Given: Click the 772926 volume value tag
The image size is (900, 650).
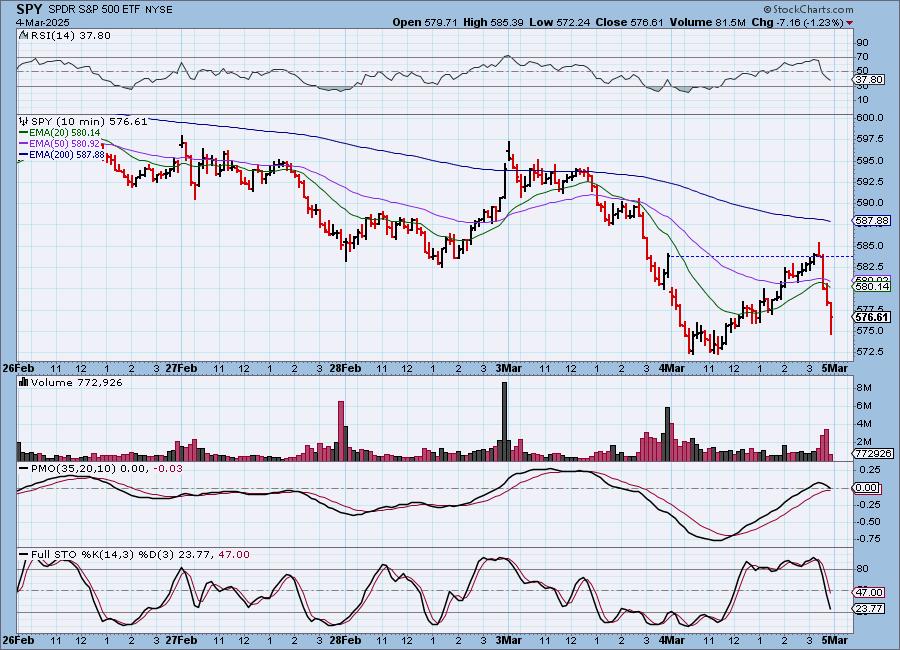Looking at the screenshot, I should 872,453.
